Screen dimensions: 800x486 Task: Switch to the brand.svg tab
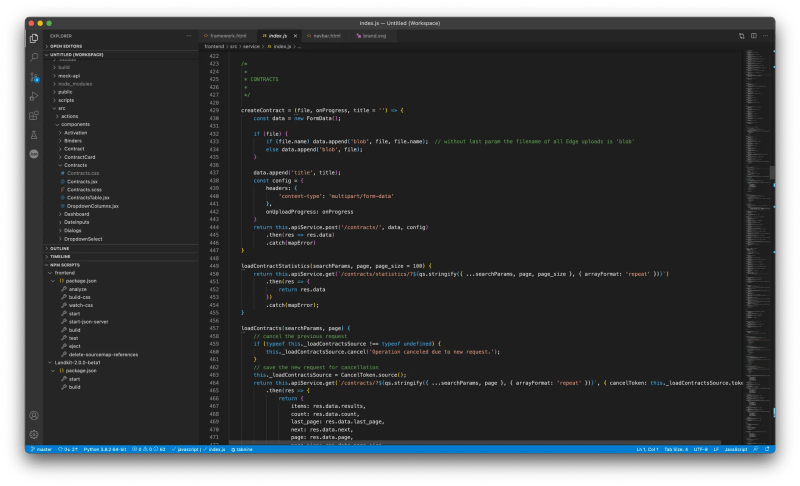374,36
